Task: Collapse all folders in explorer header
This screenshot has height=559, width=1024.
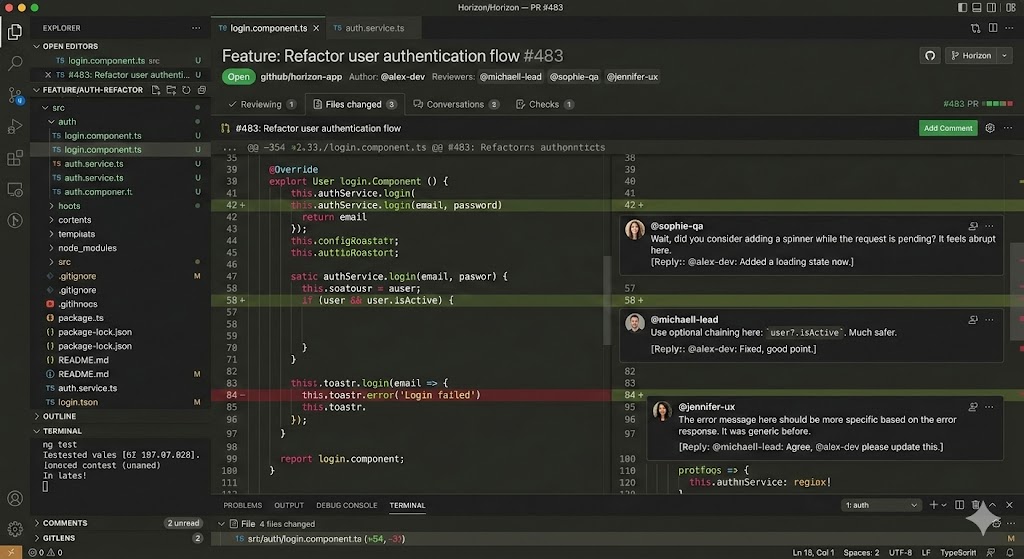Action: (x=202, y=90)
